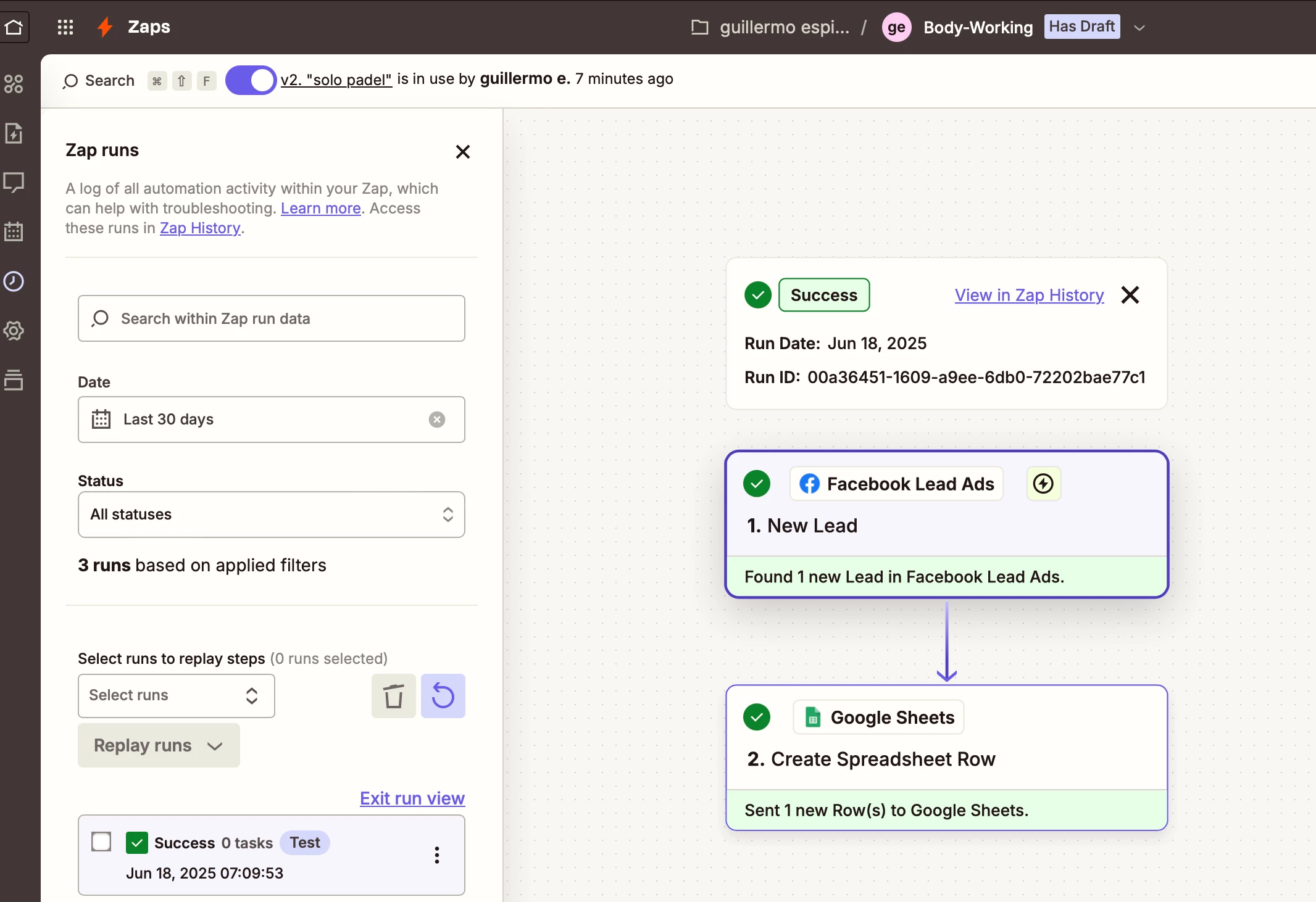Expand the Replay runs button menu
Image resolution: width=1316 pixels, height=902 pixels.
coord(159,745)
